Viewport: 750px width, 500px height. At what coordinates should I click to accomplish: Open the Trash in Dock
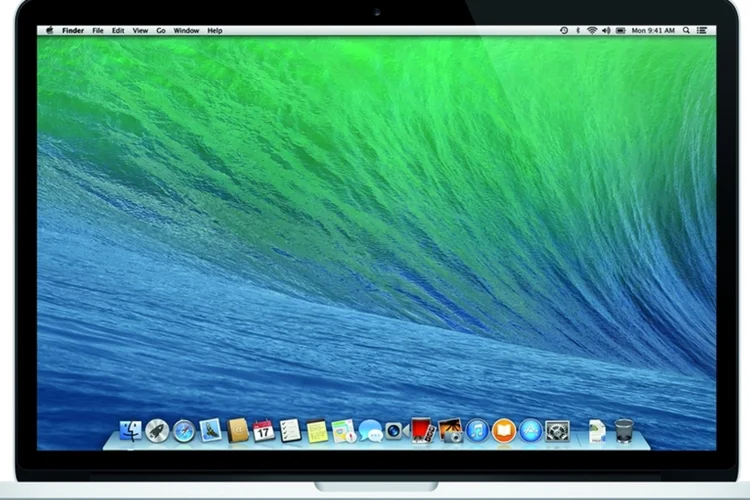[624, 431]
